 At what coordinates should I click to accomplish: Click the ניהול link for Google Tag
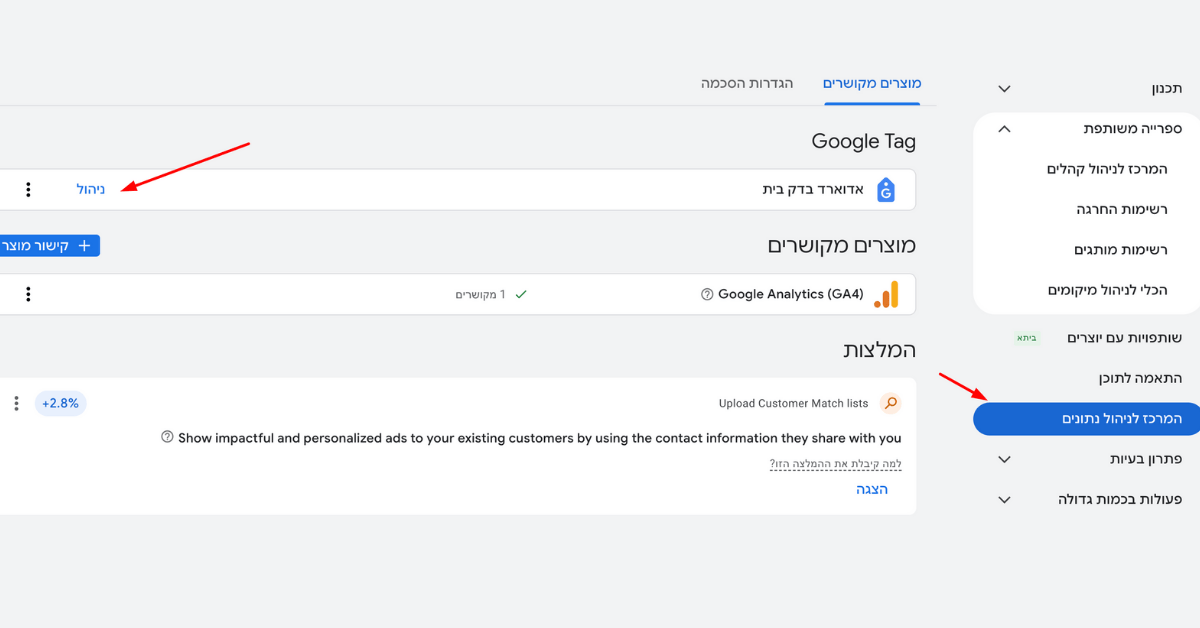[x=91, y=189]
